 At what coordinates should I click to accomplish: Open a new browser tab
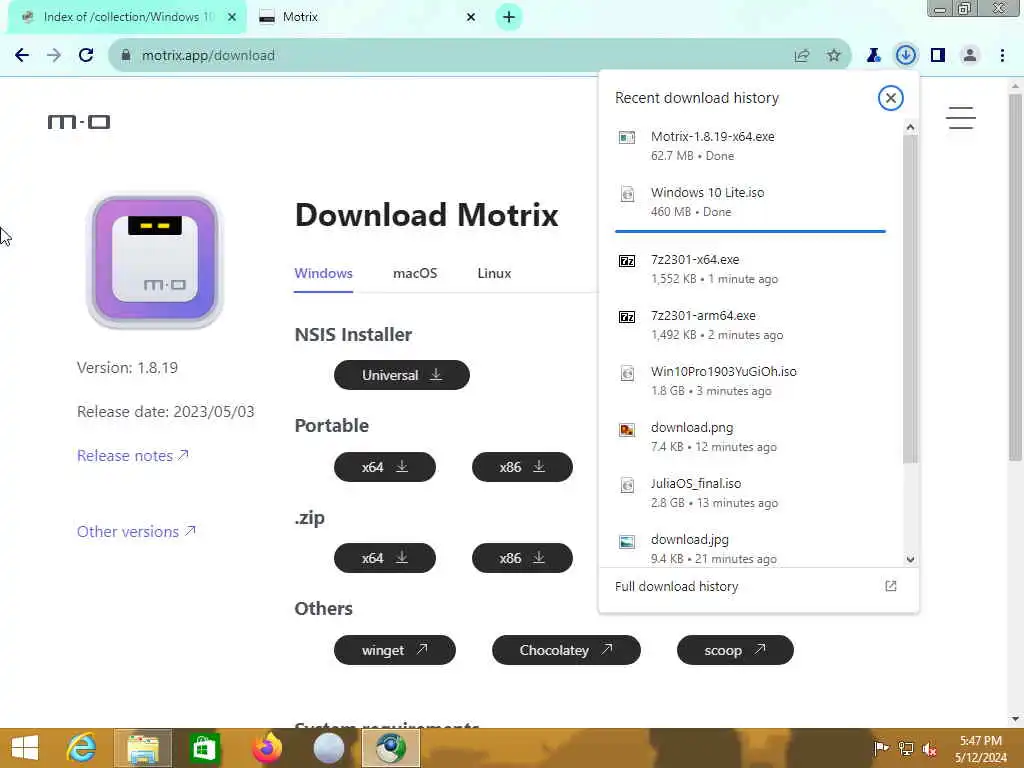(x=509, y=17)
